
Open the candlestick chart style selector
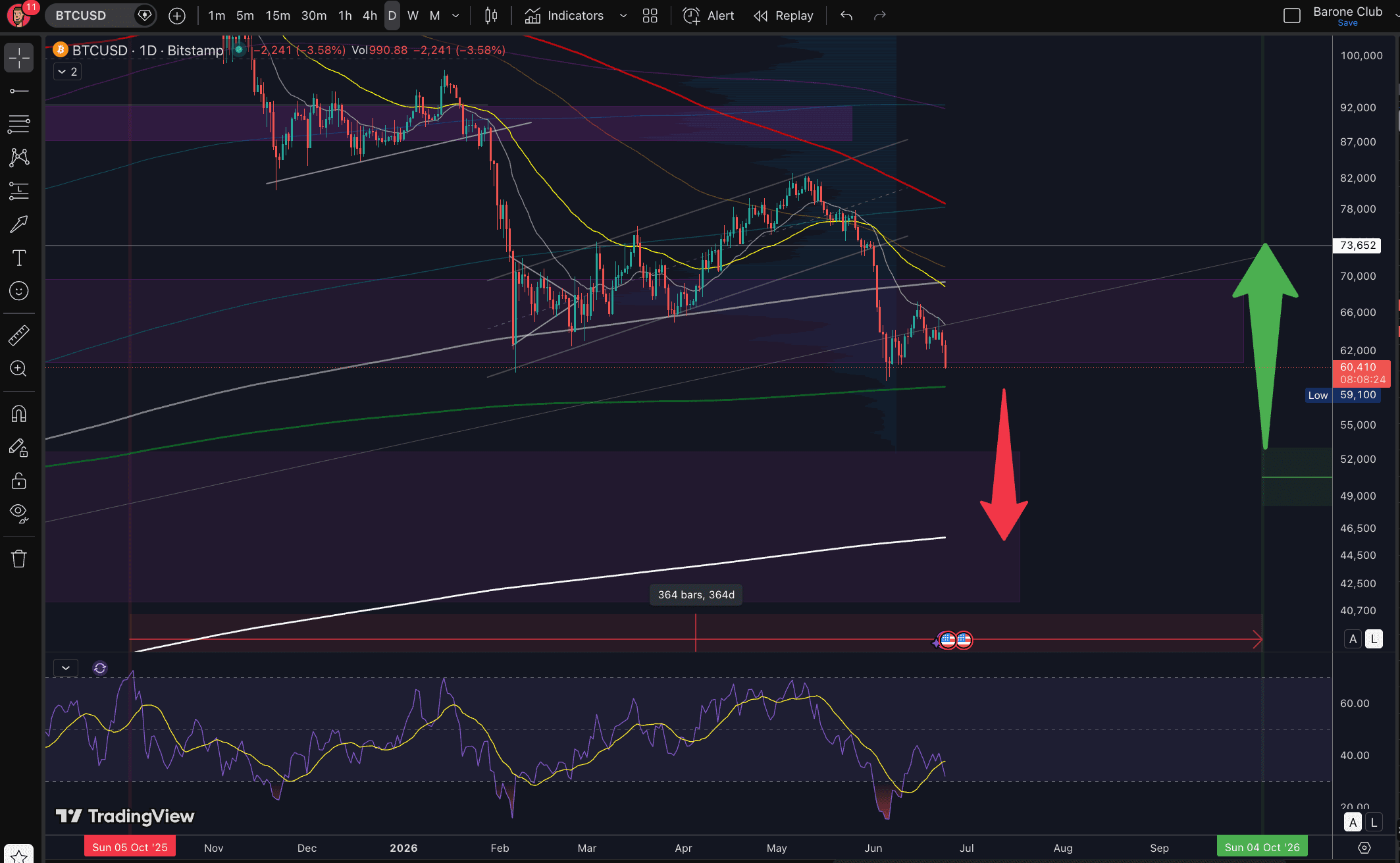coord(491,16)
